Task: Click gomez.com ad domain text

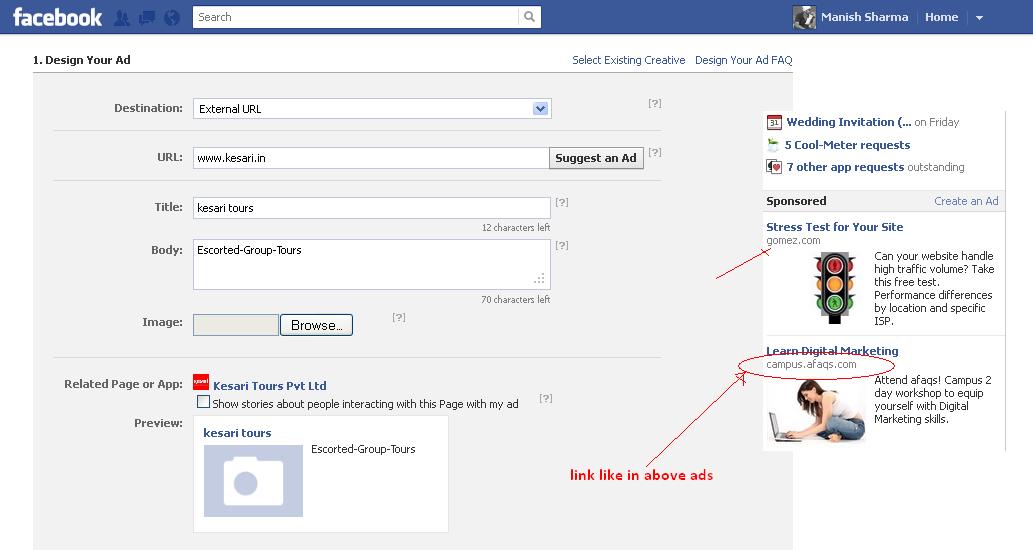Action: pyautogui.click(x=793, y=240)
